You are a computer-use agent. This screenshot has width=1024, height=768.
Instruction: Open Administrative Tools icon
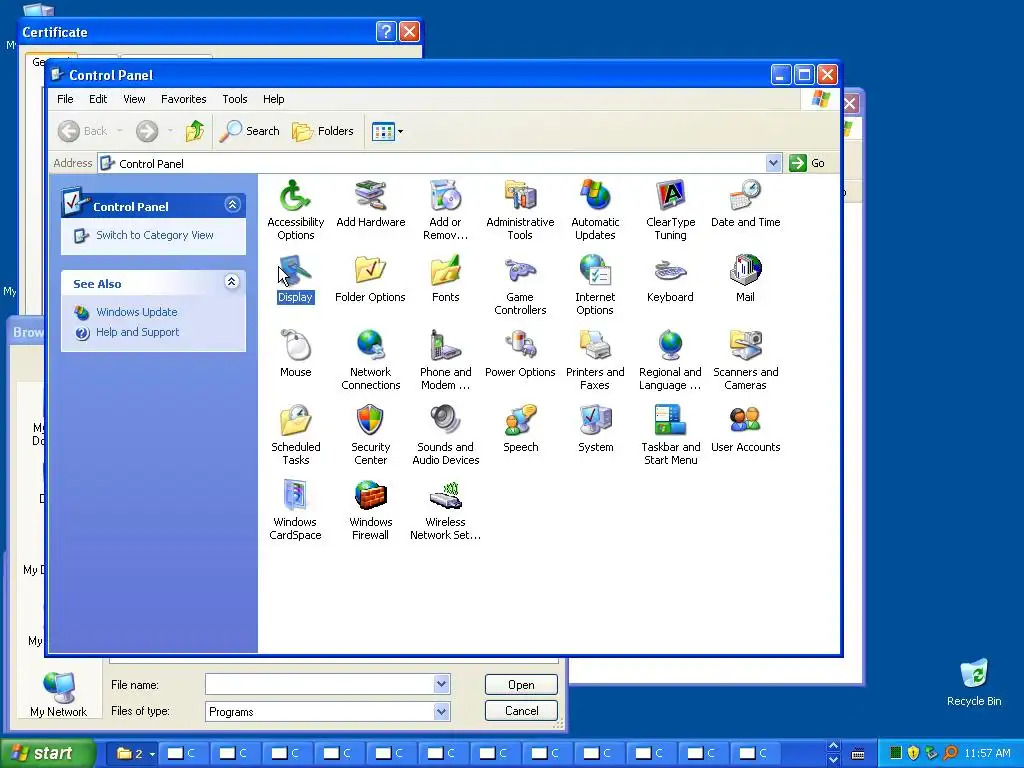(x=520, y=209)
